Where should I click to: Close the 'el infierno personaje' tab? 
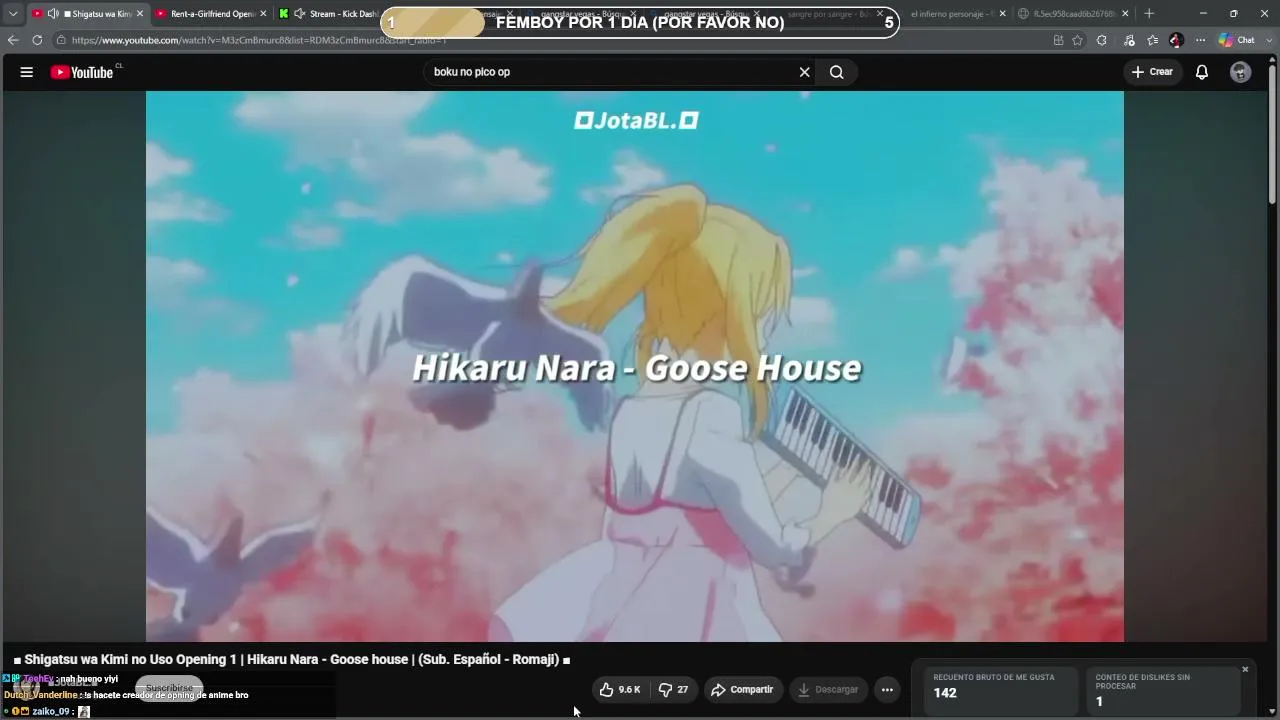coord(1003,14)
